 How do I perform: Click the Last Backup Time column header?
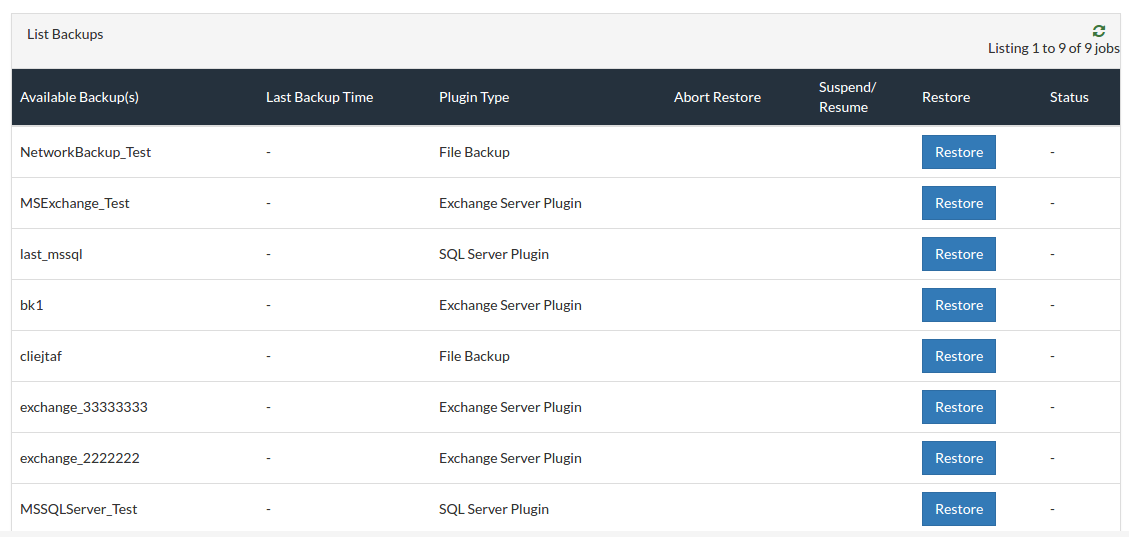click(x=319, y=97)
